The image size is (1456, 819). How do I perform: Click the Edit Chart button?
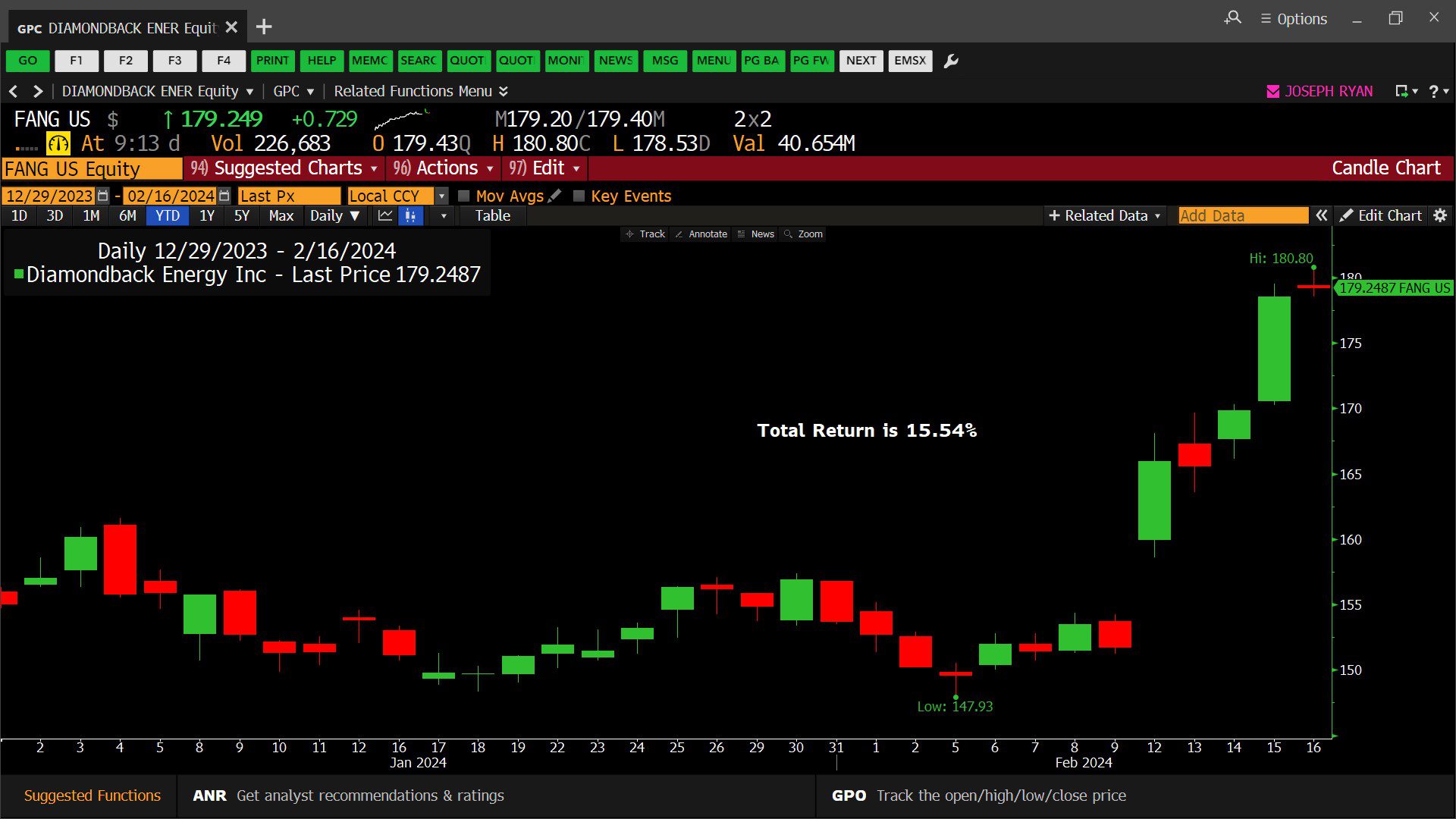pos(1381,215)
